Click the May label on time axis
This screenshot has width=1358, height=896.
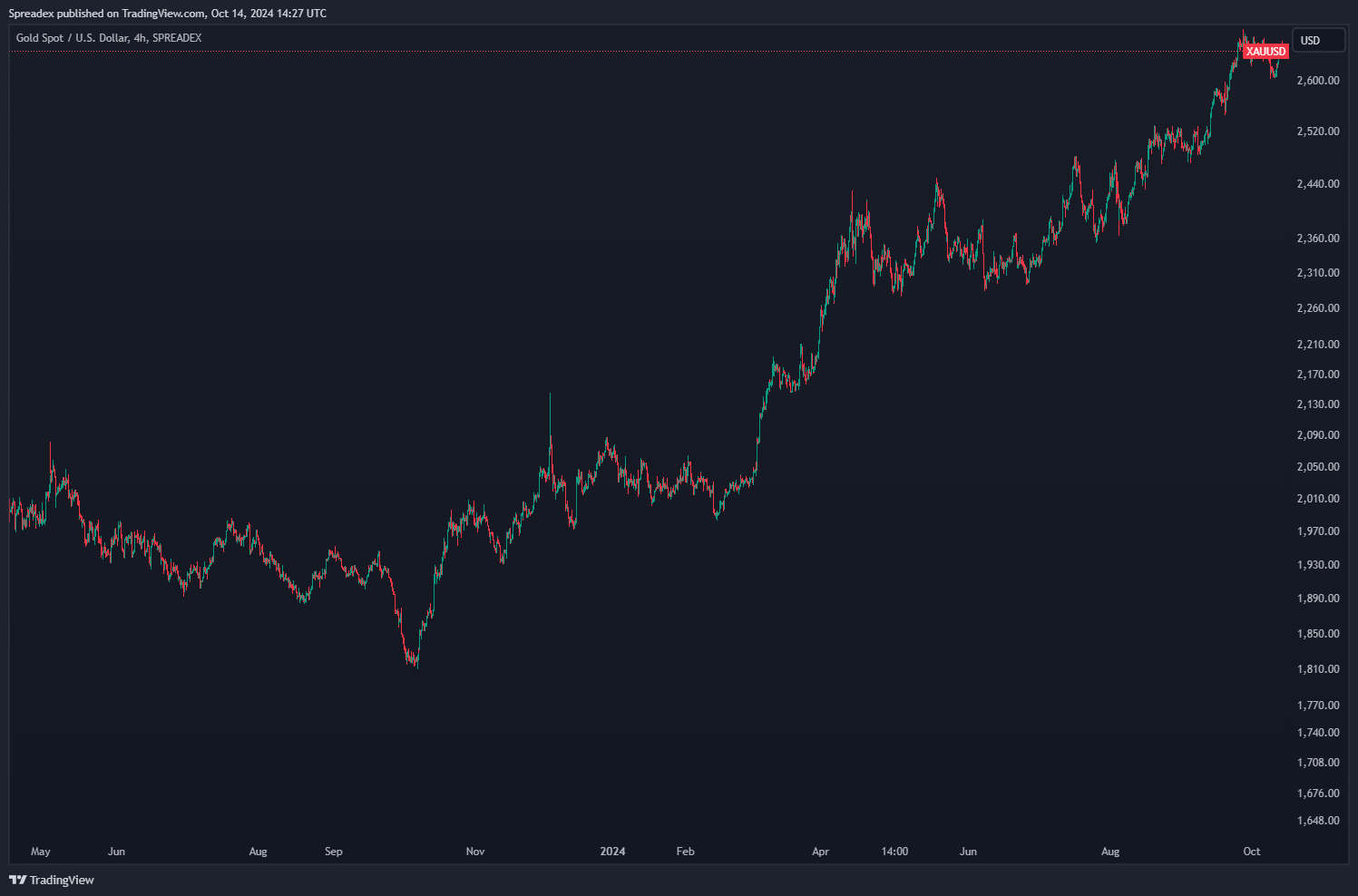pyautogui.click(x=41, y=852)
